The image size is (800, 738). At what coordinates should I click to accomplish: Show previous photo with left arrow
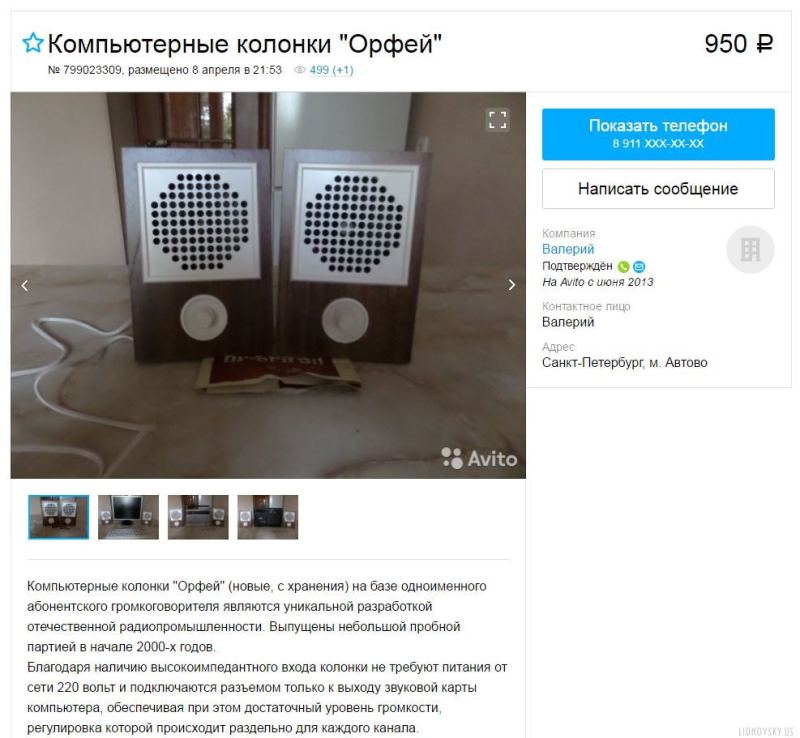[x=24, y=286]
